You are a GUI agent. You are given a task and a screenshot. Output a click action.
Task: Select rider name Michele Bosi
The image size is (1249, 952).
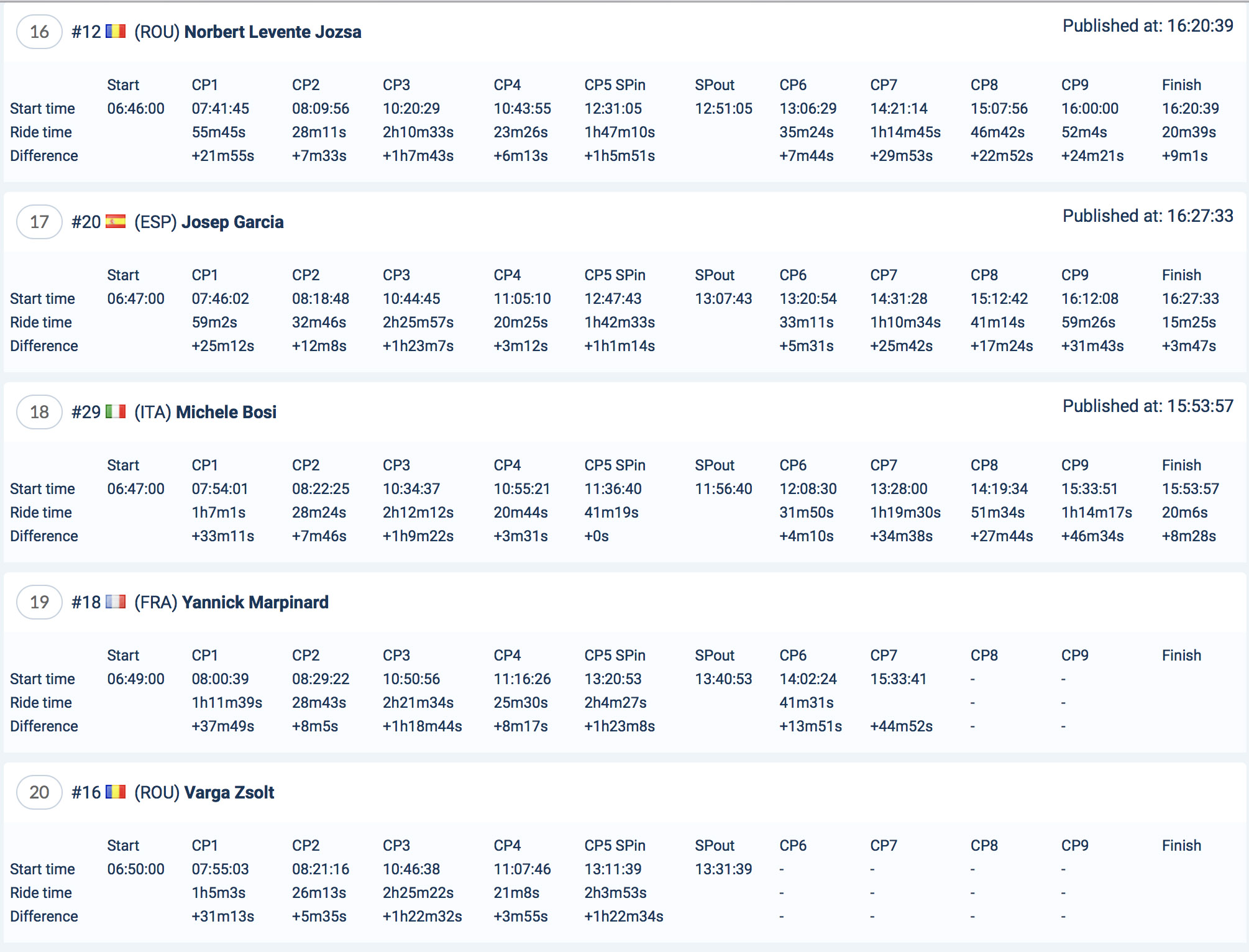(226, 412)
